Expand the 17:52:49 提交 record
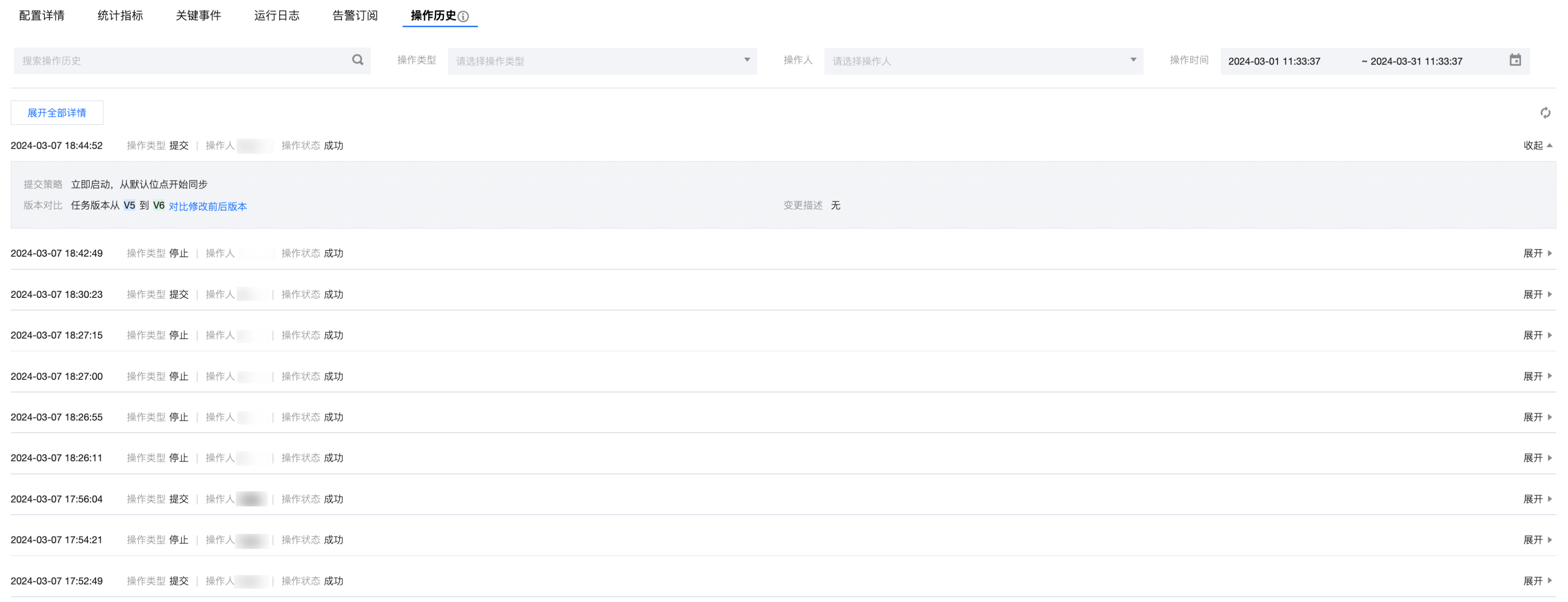The height and width of the screenshot is (602, 1568). pyautogui.click(x=1538, y=581)
